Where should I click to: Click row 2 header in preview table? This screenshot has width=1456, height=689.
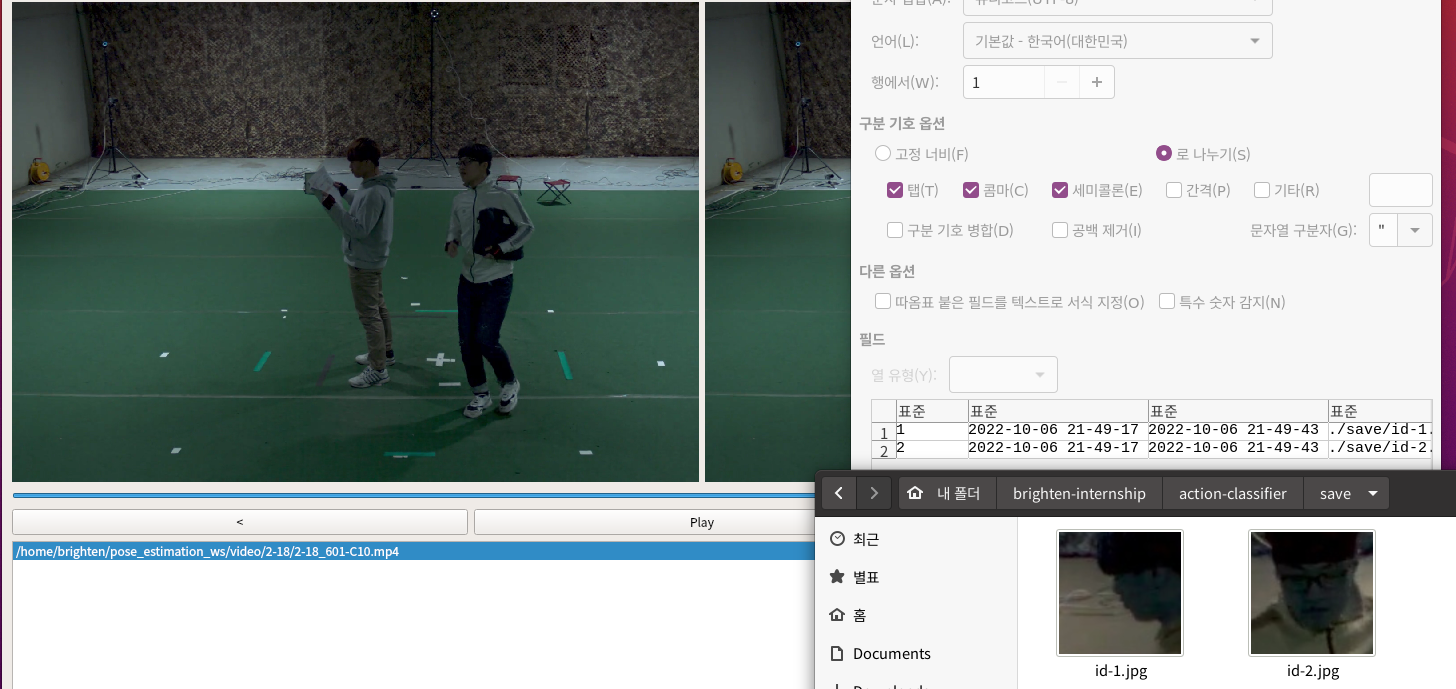tap(883, 450)
